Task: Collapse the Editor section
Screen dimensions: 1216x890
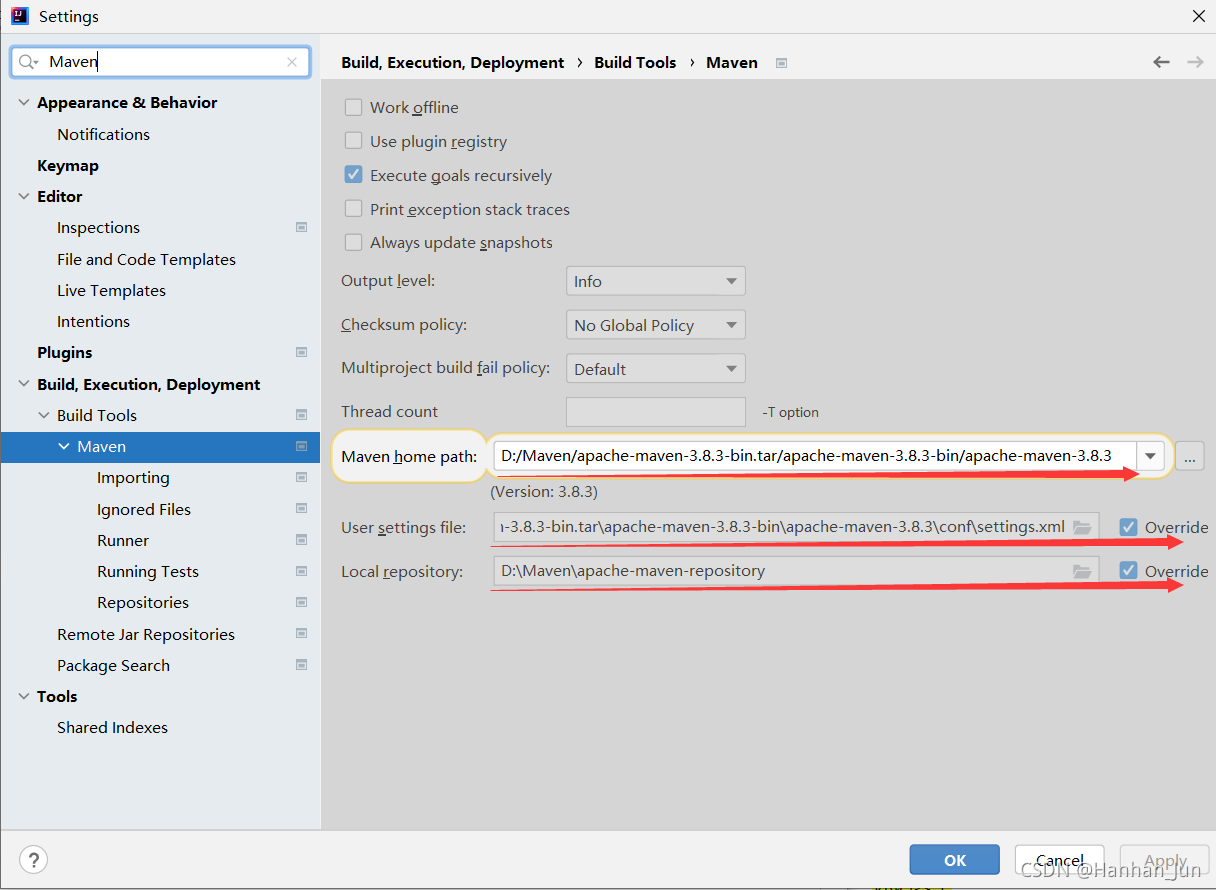Action: click(x=24, y=197)
